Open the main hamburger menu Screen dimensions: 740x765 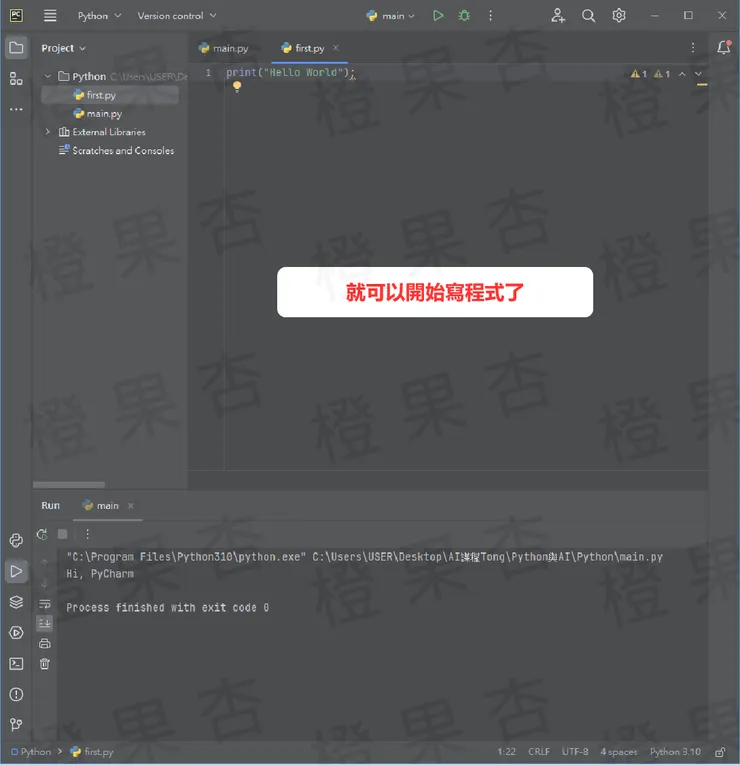point(50,16)
